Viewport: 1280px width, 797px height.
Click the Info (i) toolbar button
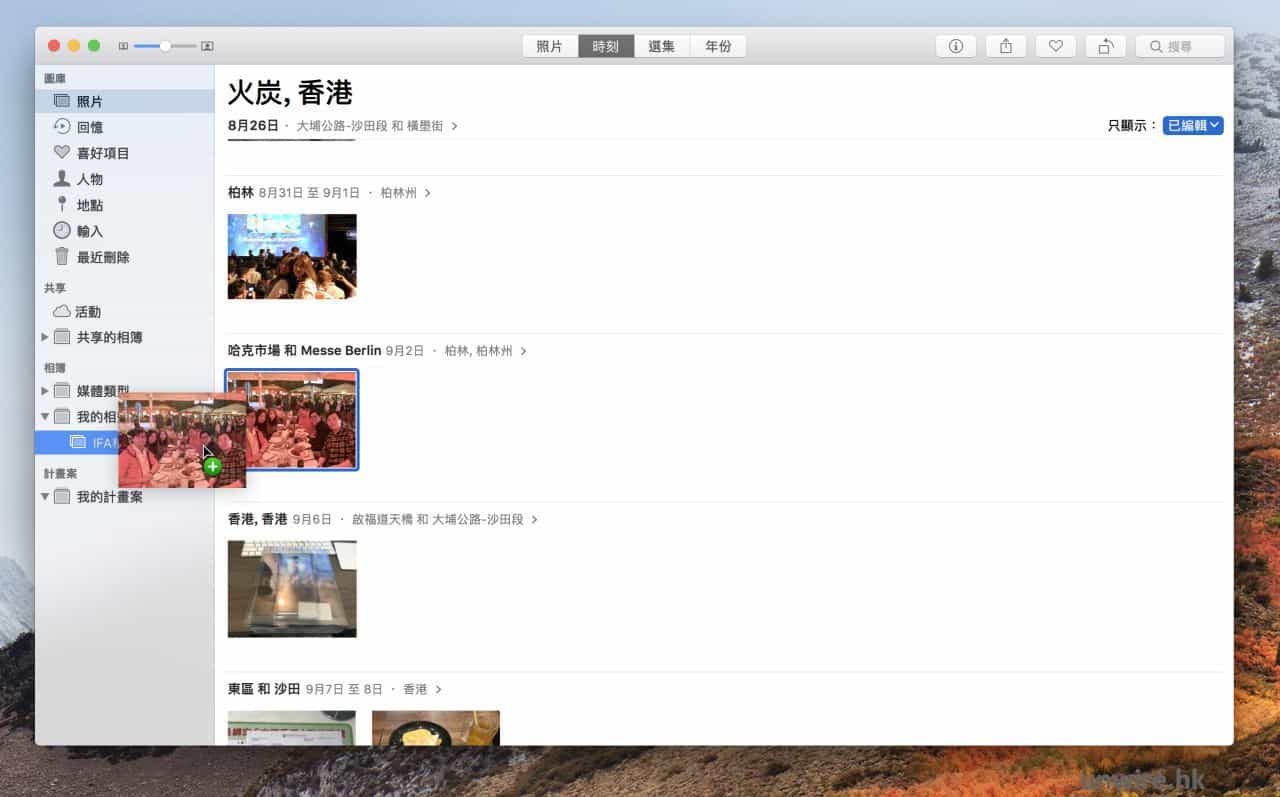(x=955, y=46)
